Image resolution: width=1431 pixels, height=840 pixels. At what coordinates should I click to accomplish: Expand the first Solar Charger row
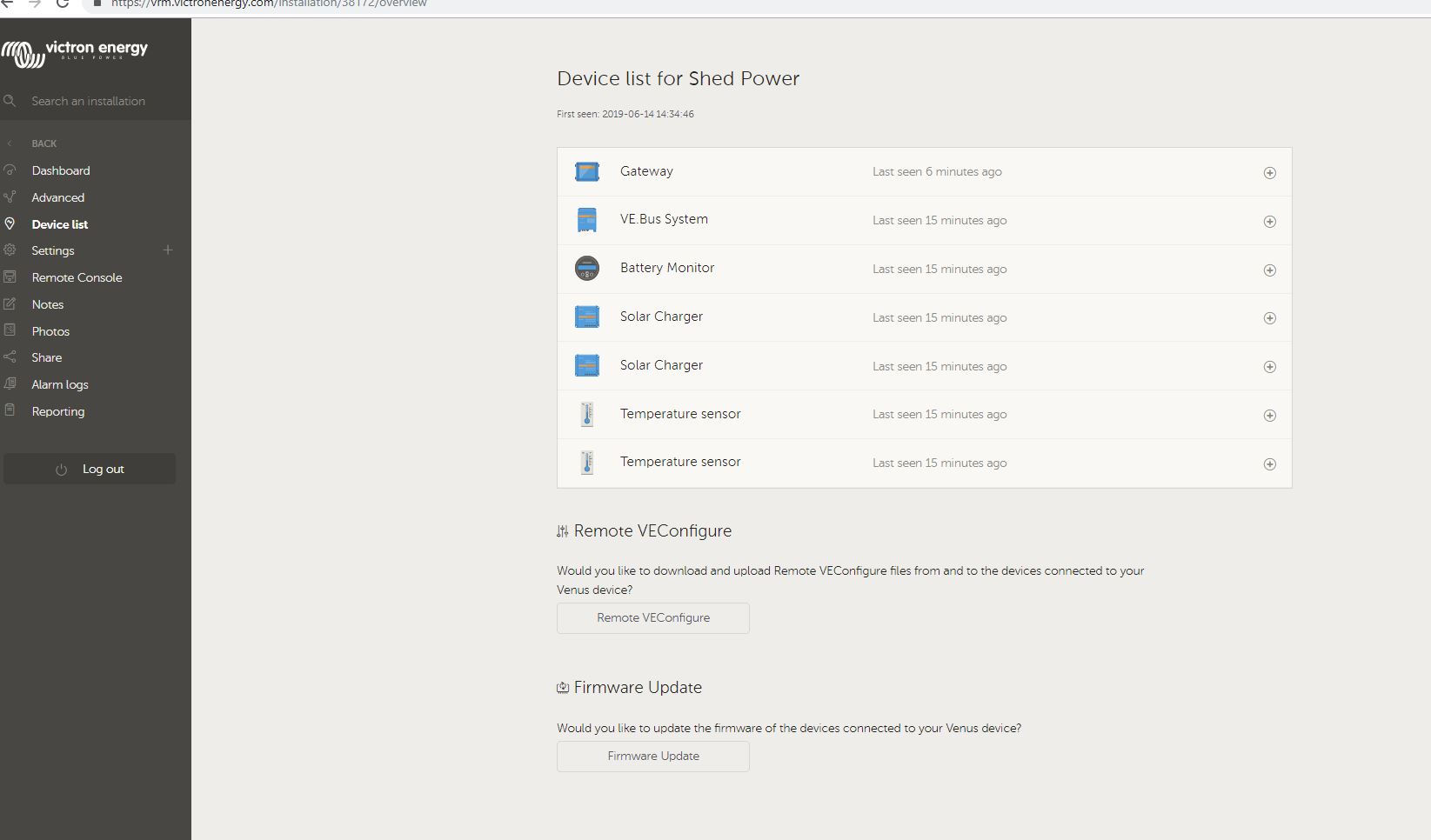pos(1270,318)
